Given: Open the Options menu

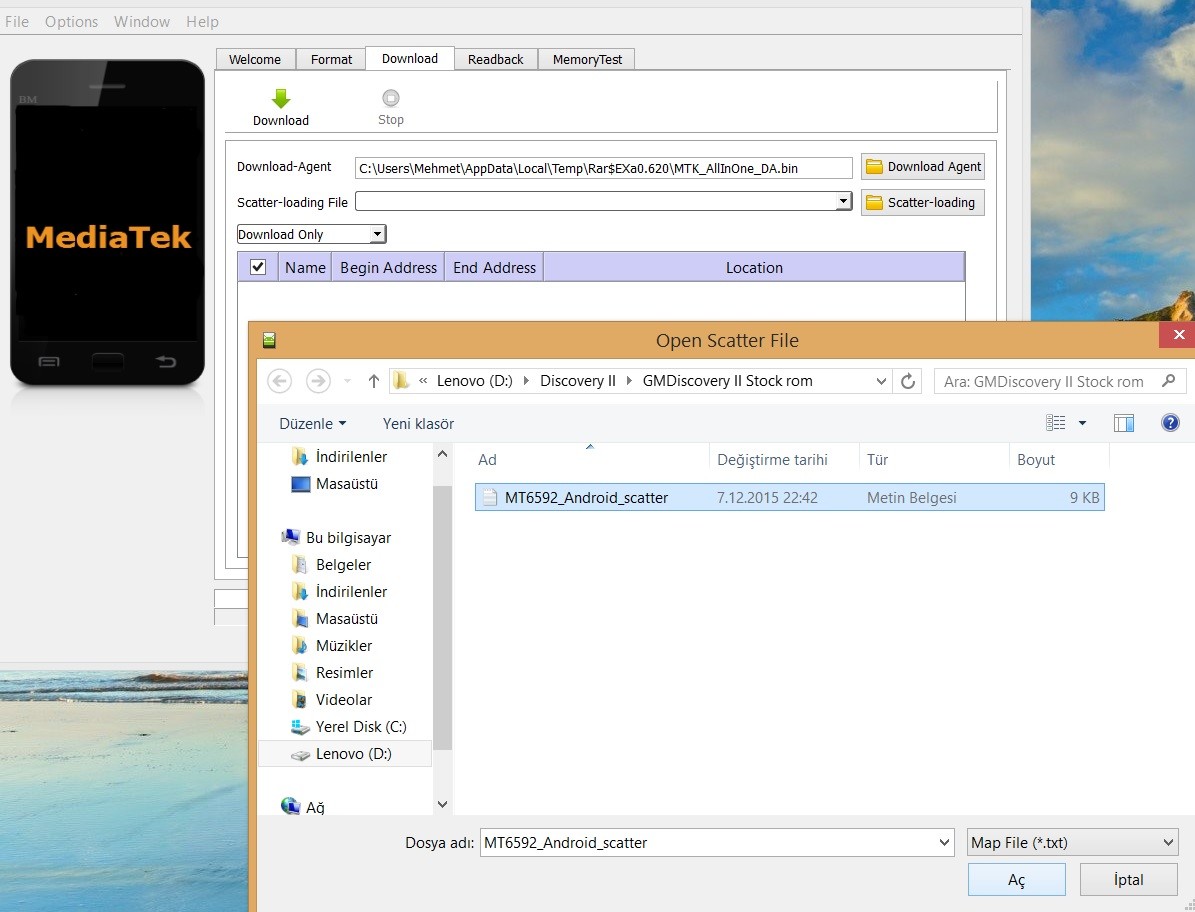Looking at the screenshot, I should click(x=71, y=21).
